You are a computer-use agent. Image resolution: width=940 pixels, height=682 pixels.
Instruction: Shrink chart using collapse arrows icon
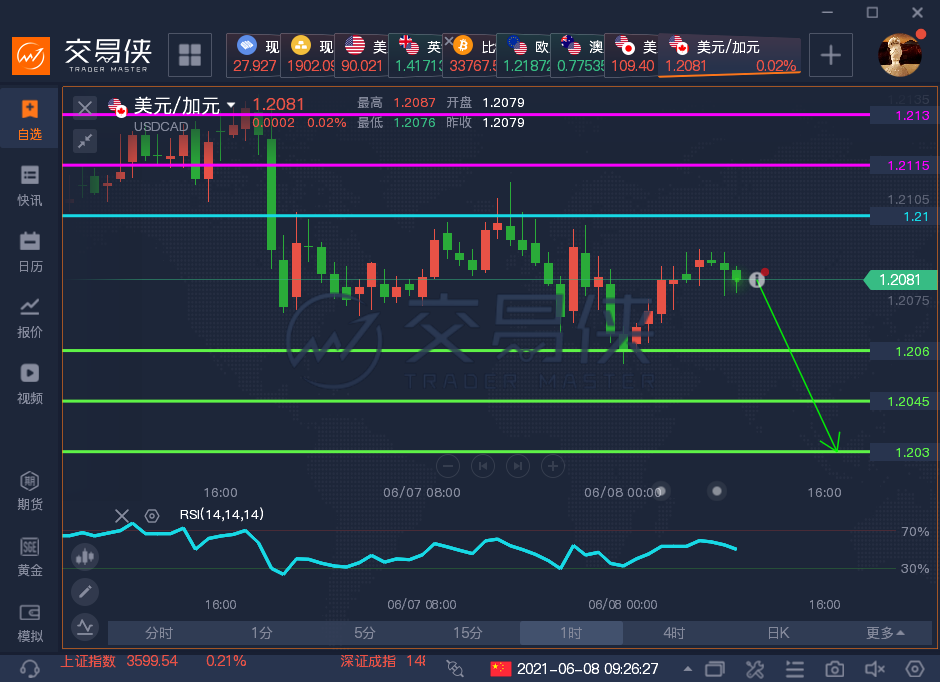(85, 141)
